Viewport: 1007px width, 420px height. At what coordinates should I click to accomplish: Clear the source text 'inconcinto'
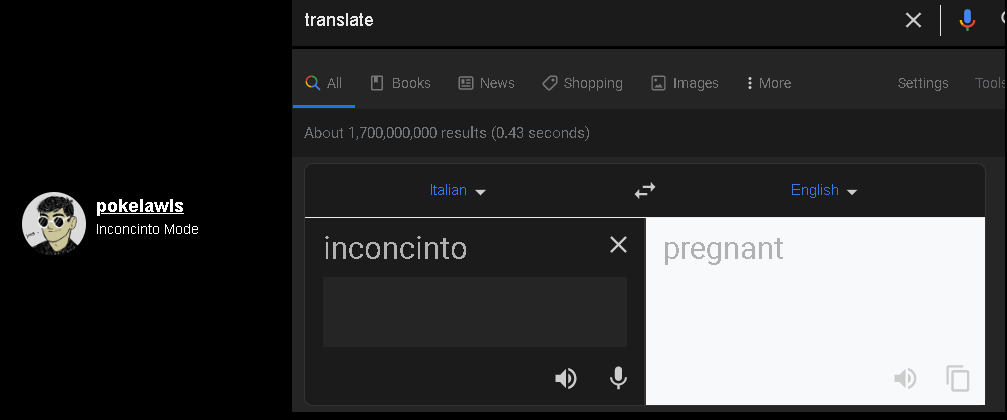click(x=618, y=245)
